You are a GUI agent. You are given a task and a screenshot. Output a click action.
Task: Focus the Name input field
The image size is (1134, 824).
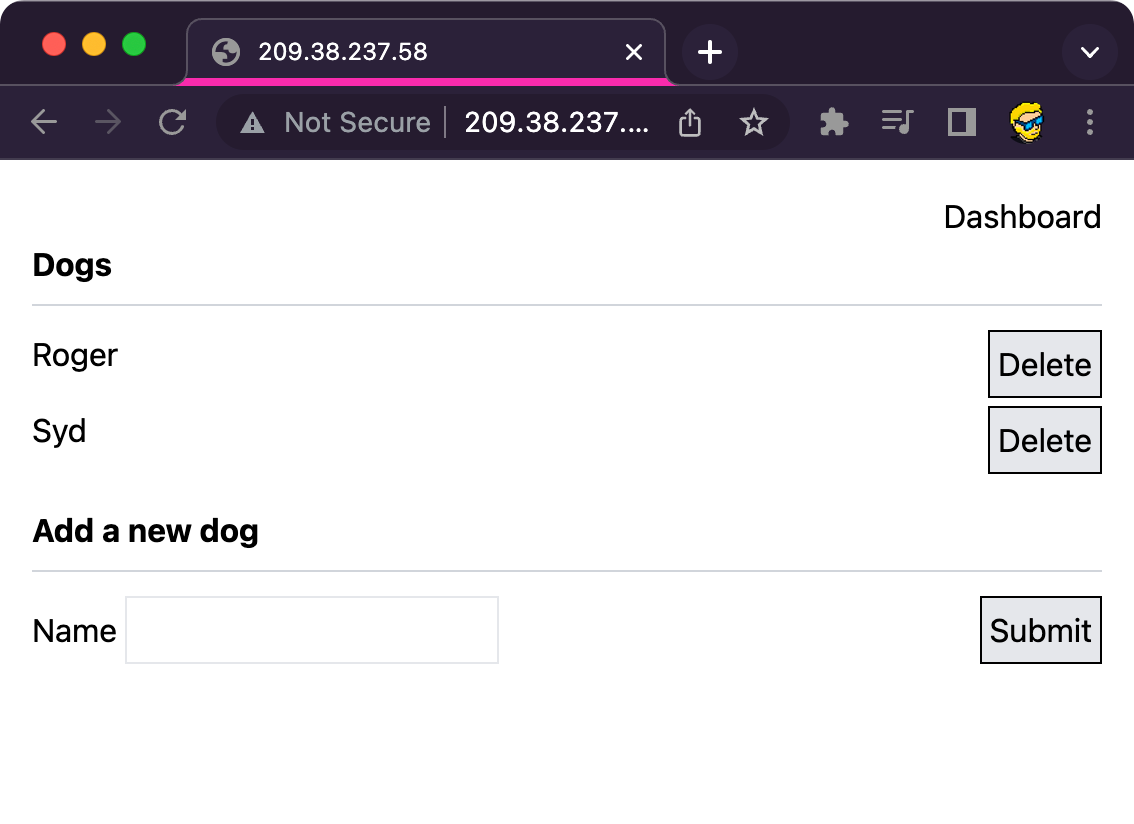[x=312, y=630]
